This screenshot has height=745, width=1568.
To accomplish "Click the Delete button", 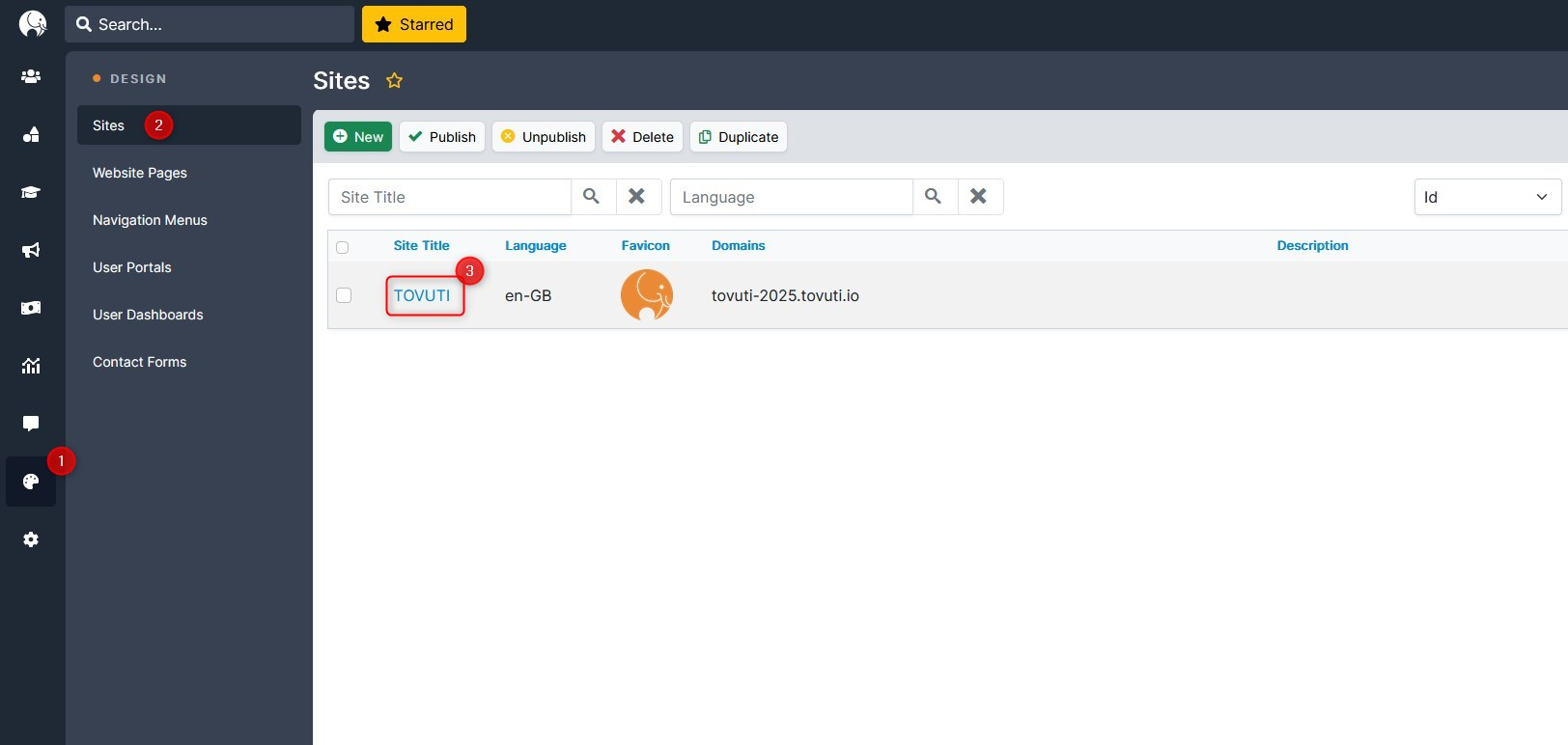I will pos(643,137).
